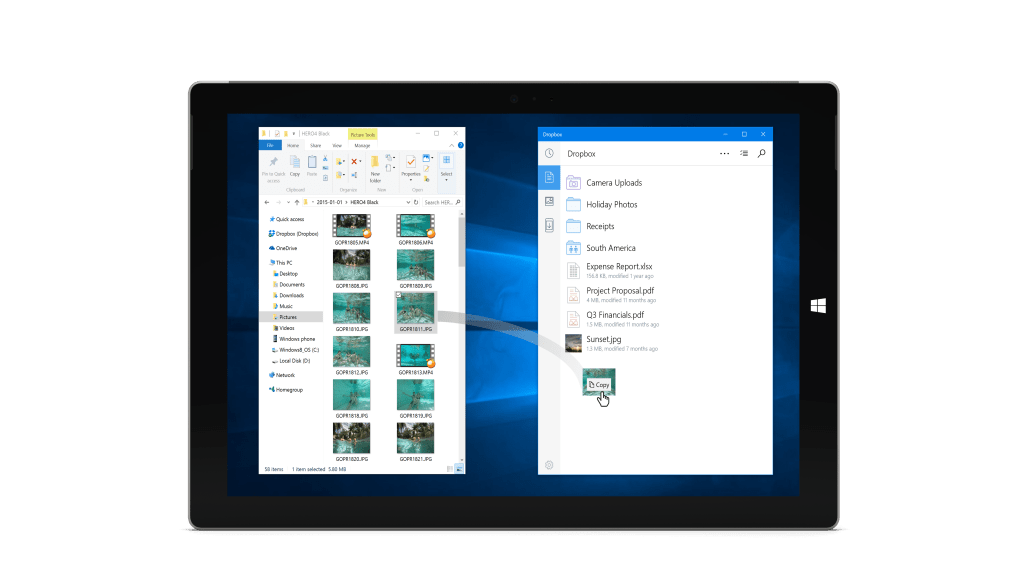Switch to the Manage ribbon tab
Viewport: 1024px width, 576px height.
[362, 145]
